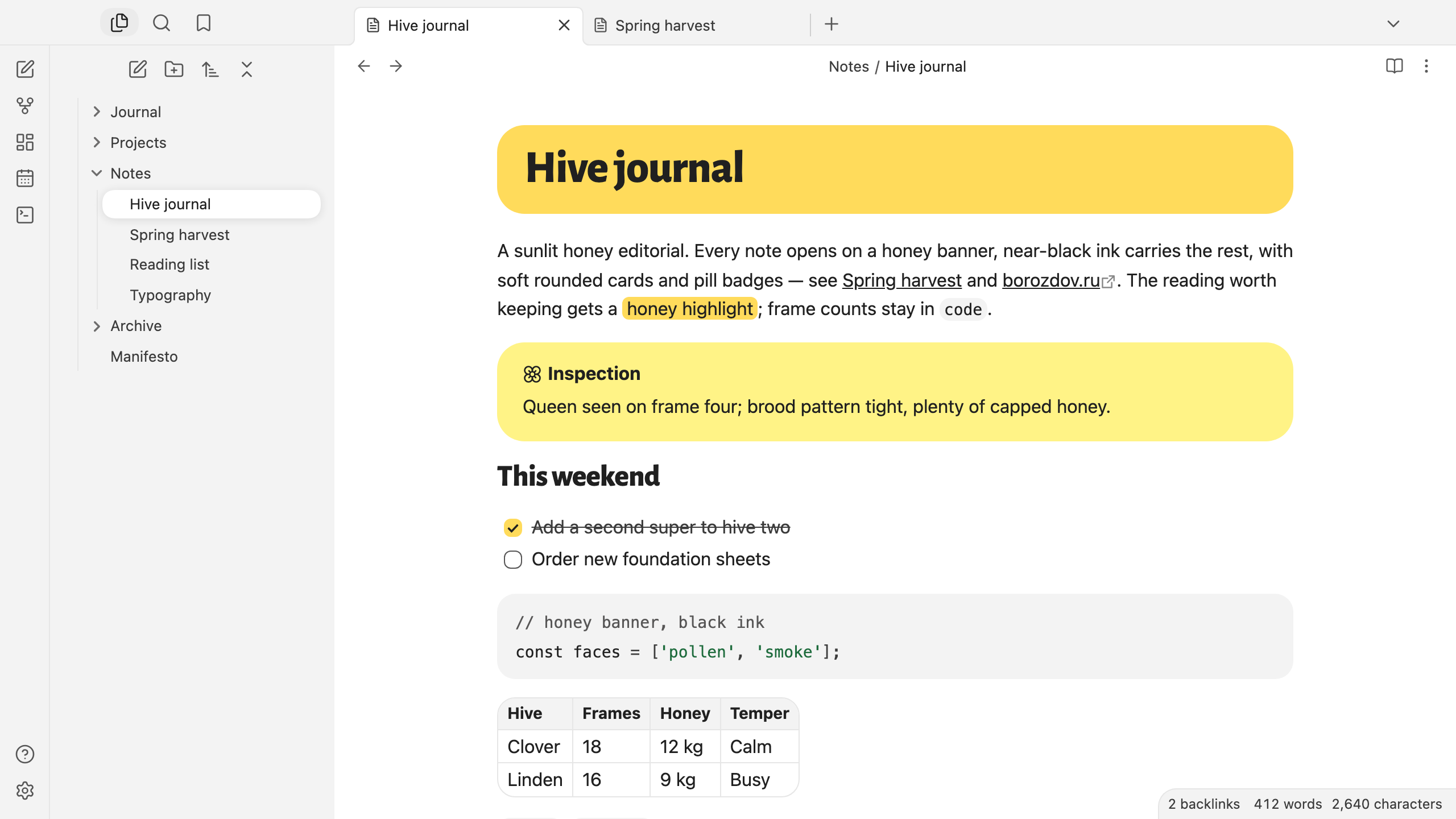This screenshot has width=1456, height=819.
Task: Click the 'Clover' table cell
Action: (x=535, y=747)
